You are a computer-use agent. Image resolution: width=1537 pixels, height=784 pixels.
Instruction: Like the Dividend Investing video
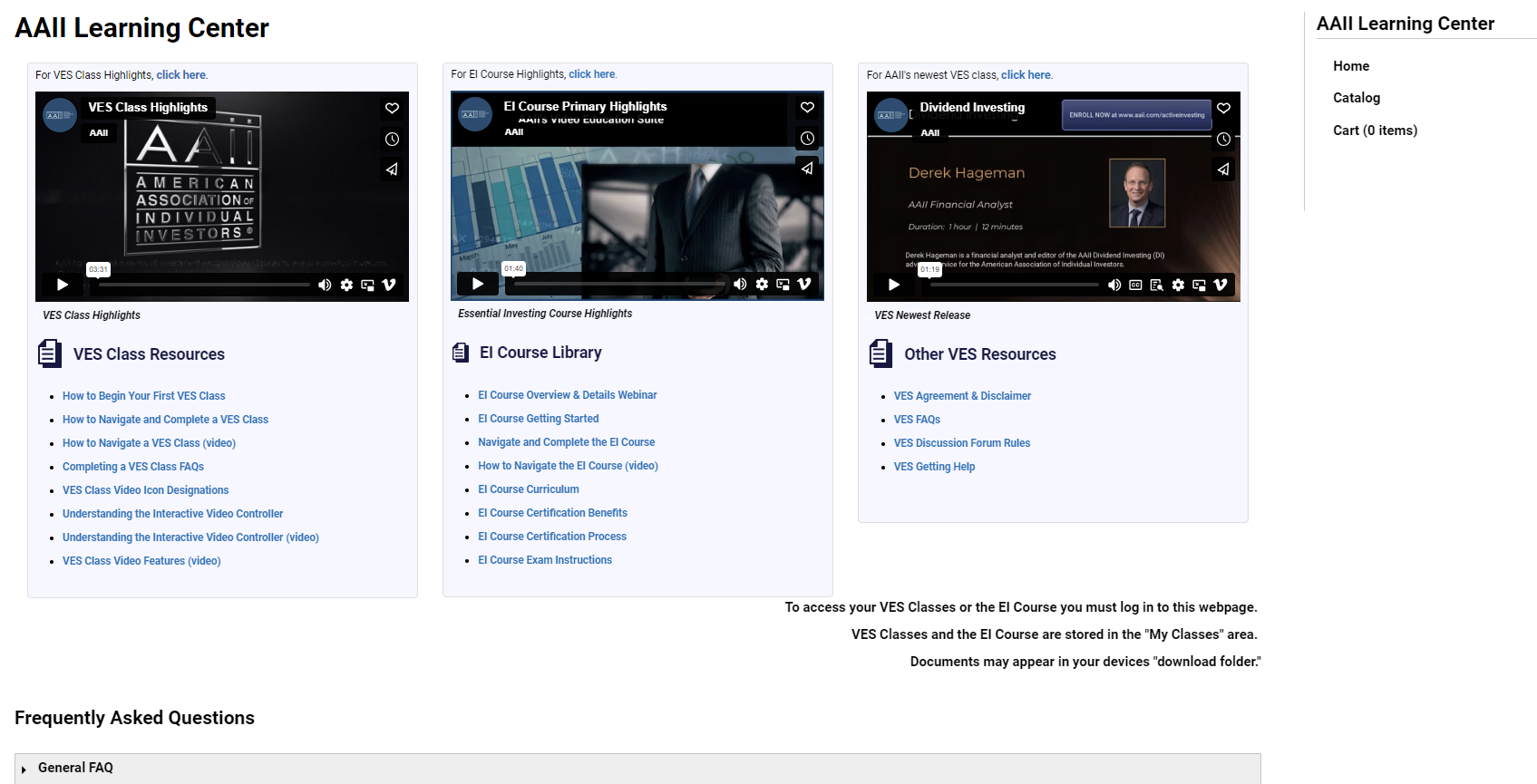[1223, 108]
